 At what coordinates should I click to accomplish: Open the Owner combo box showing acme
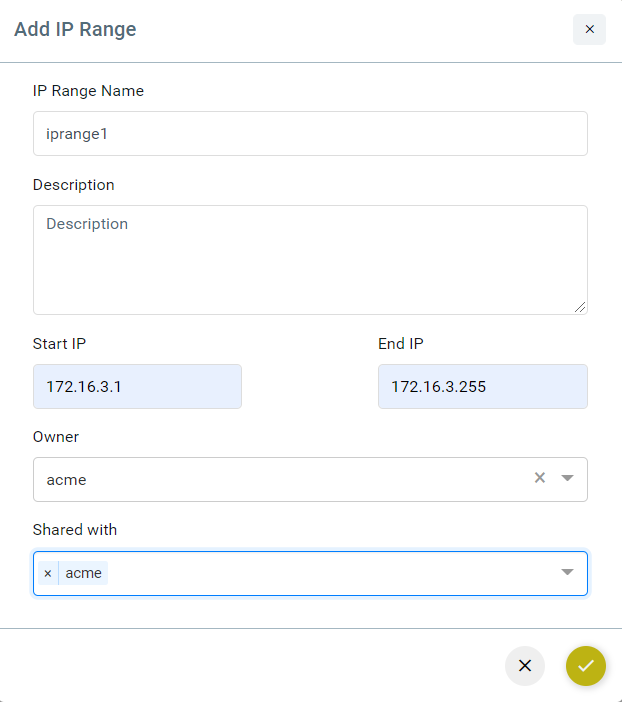tap(310, 479)
